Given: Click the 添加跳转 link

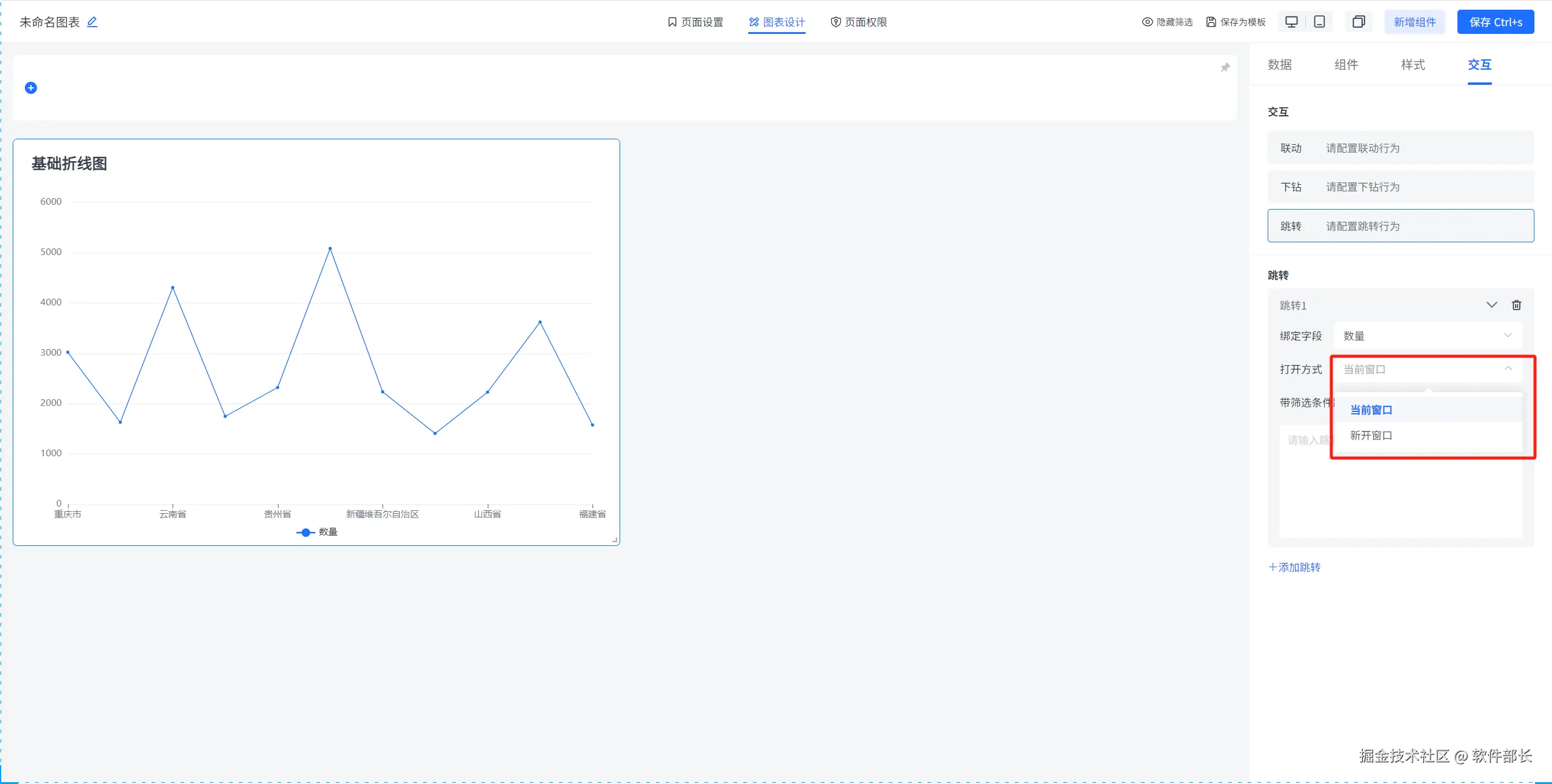Looking at the screenshot, I should coord(1294,568).
